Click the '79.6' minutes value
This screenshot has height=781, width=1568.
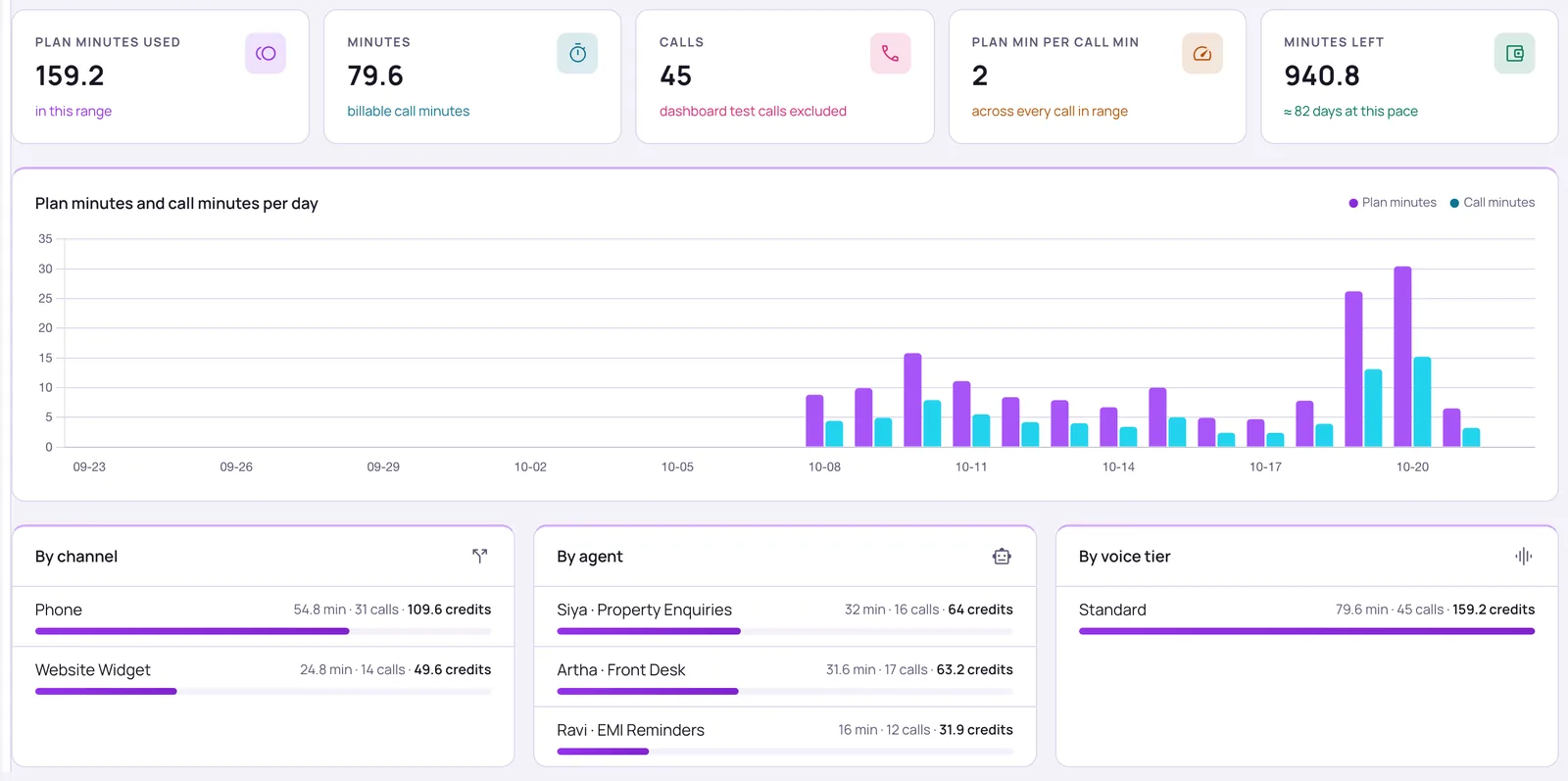[x=375, y=75]
